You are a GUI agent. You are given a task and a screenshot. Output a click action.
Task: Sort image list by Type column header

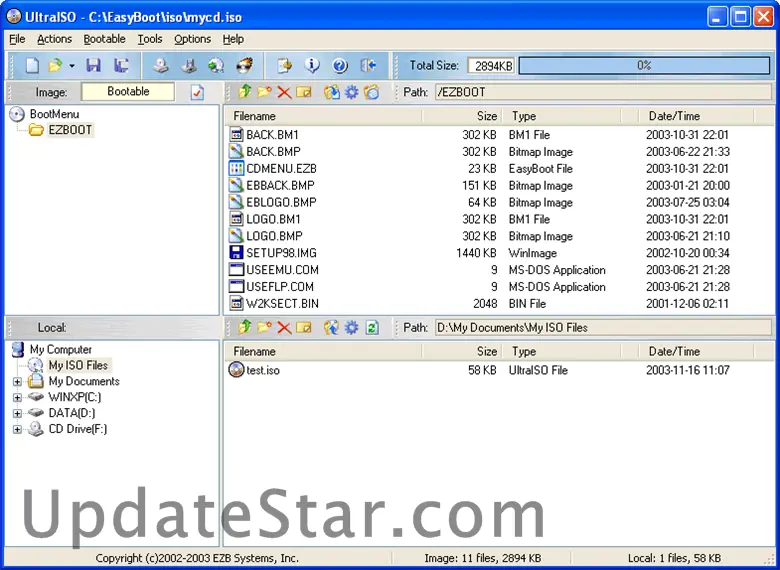(562, 116)
